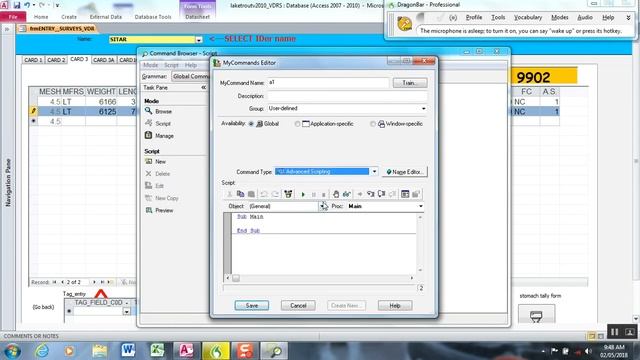Click the Name Editor... button
640x360 pixels.
[x=405, y=172]
